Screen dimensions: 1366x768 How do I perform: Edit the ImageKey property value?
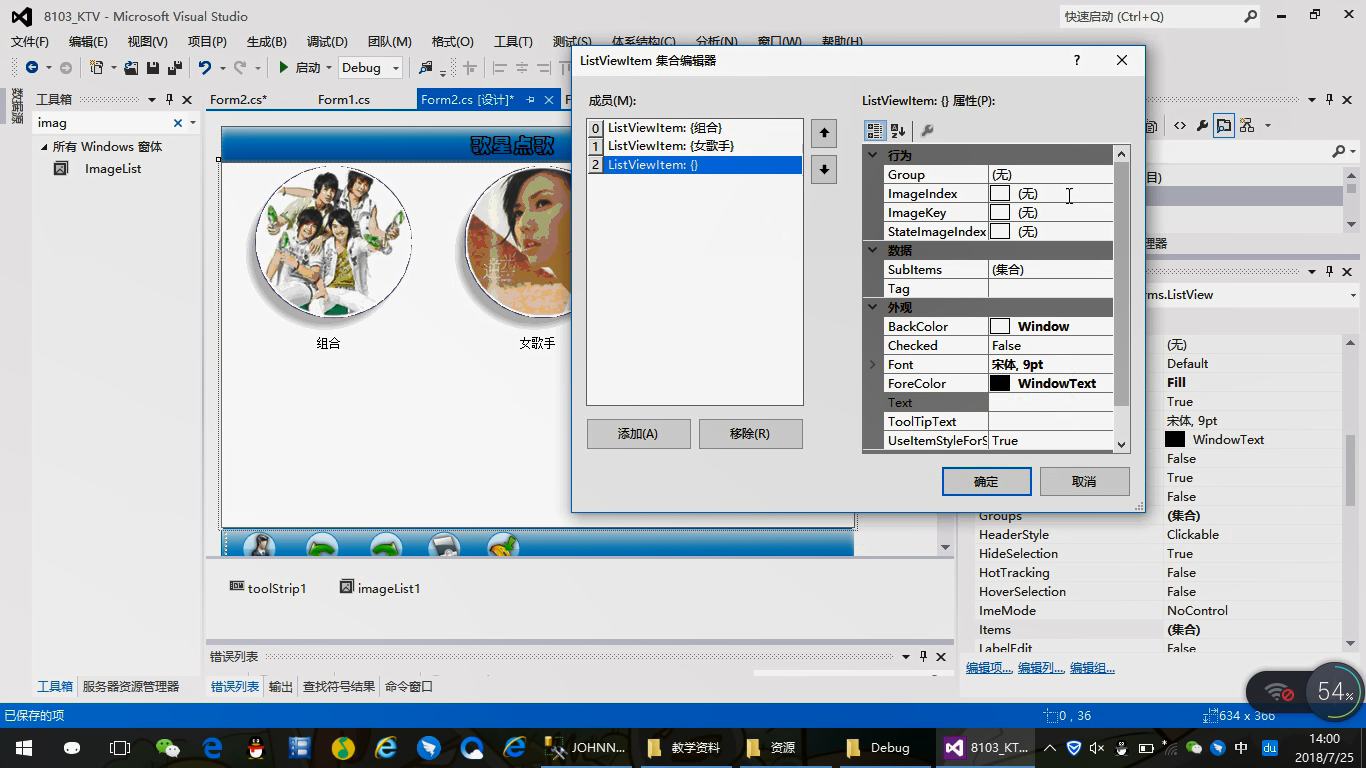[1050, 212]
